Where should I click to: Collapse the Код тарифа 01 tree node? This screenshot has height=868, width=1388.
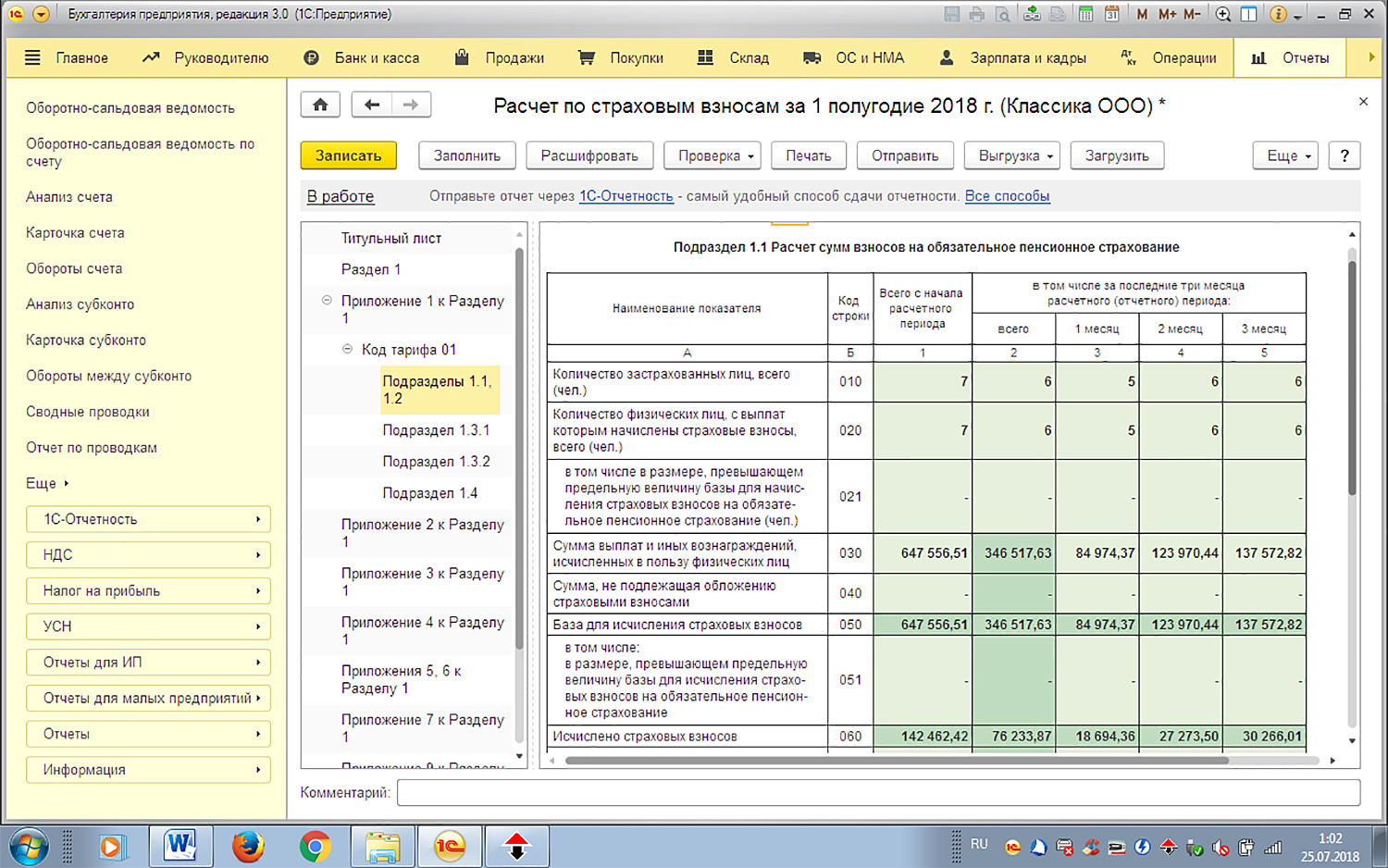(347, 350)
